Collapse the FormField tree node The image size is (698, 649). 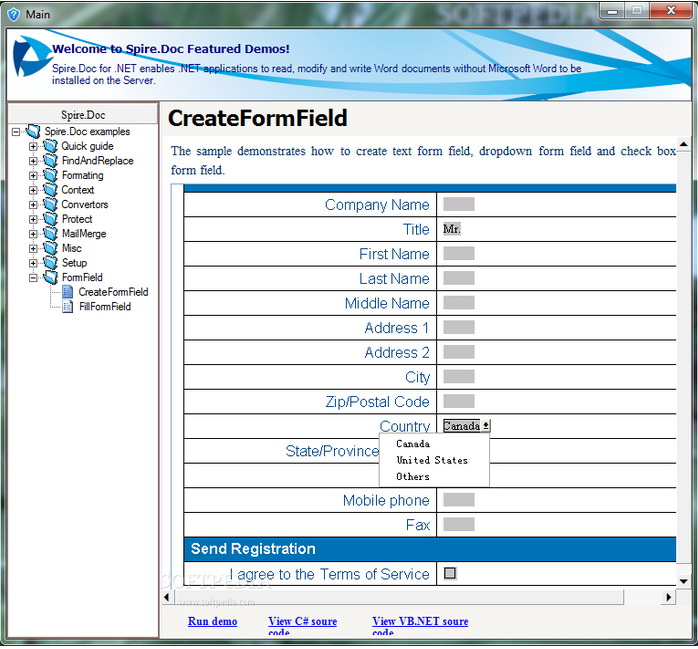pos(33,278)
